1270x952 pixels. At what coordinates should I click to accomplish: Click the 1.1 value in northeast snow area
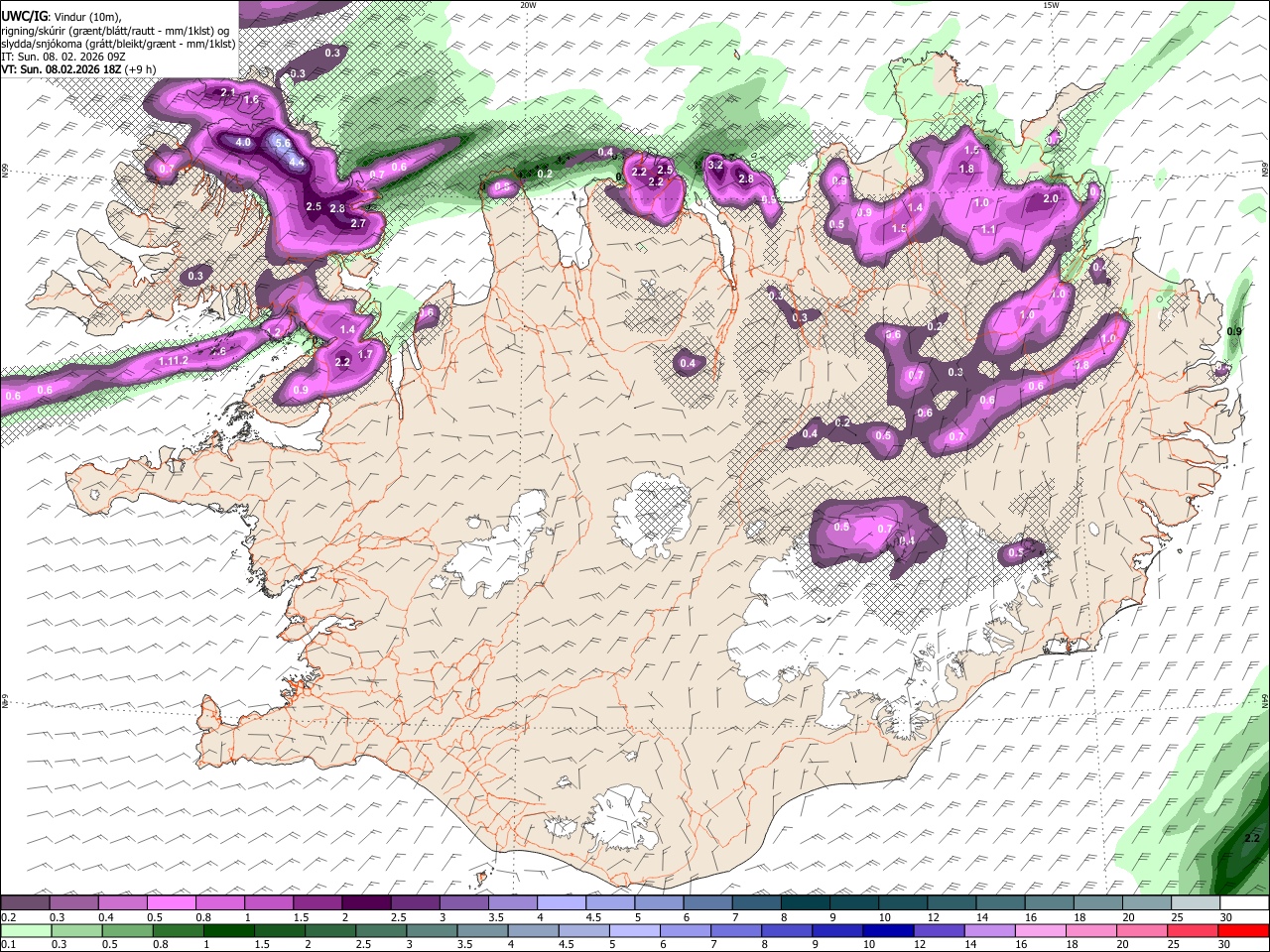coord(988,230)
